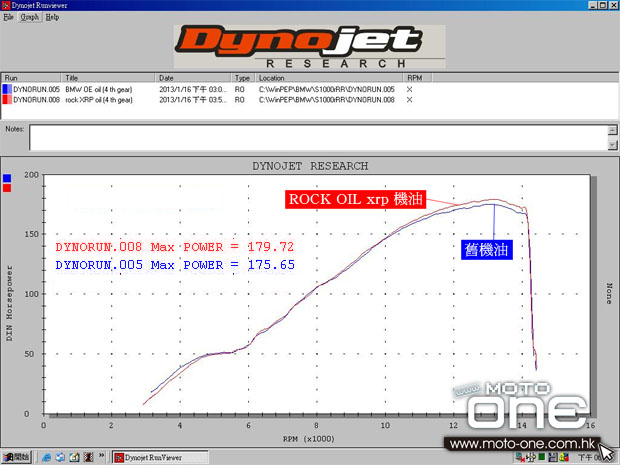Click the Location column header
Image resolution: width=620 pixels, height=465 pixels.
pos(329,78)
